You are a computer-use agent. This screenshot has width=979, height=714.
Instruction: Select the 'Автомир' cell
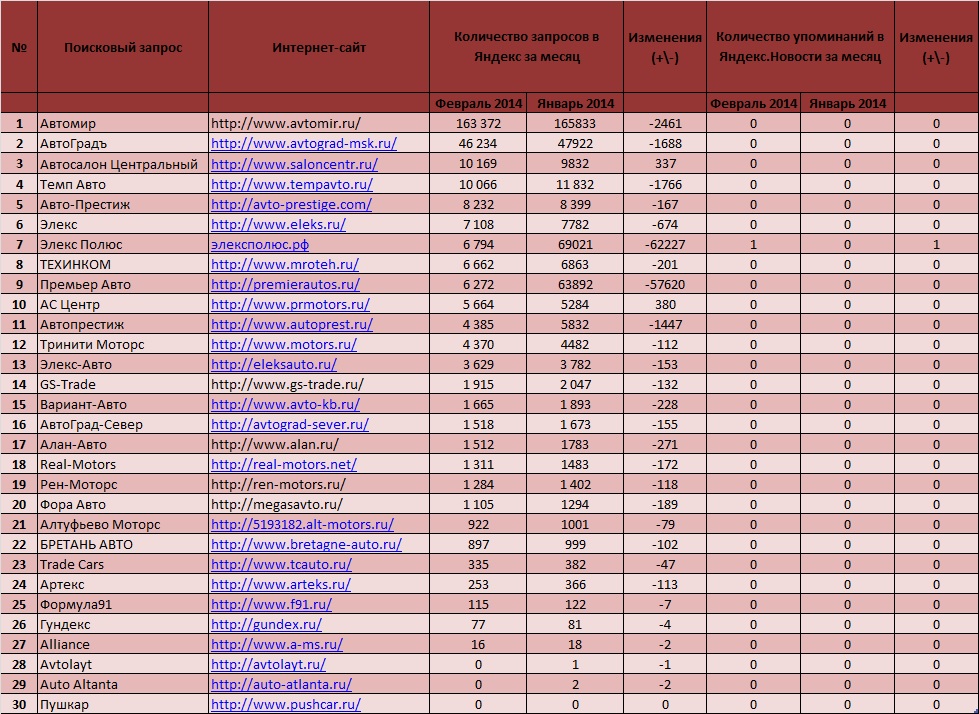(123, 124)
